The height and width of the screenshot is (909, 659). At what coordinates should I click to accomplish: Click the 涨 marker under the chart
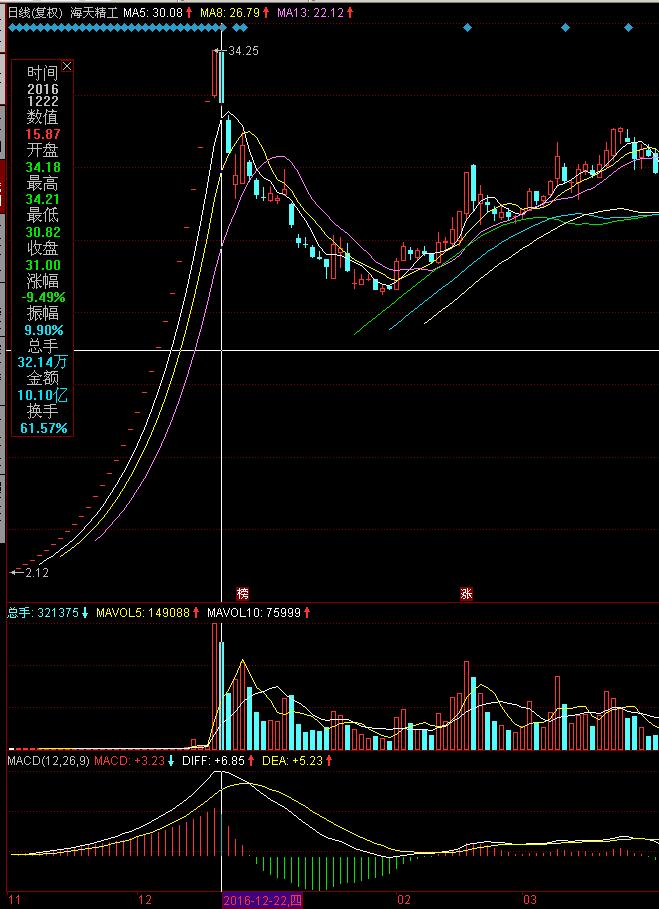(467, 594)
